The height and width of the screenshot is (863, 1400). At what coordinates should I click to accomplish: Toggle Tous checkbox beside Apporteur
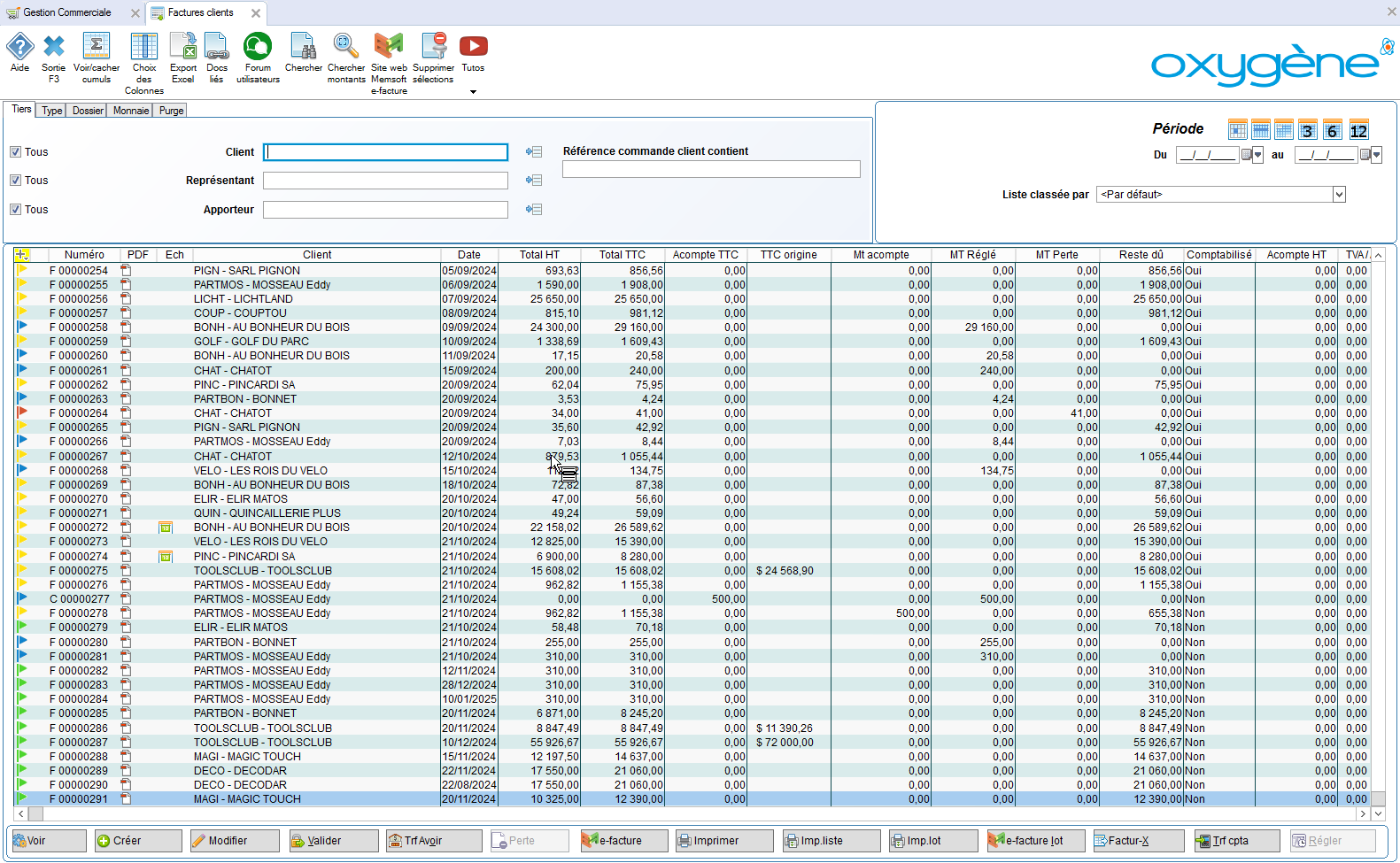[x=15, y=210]
